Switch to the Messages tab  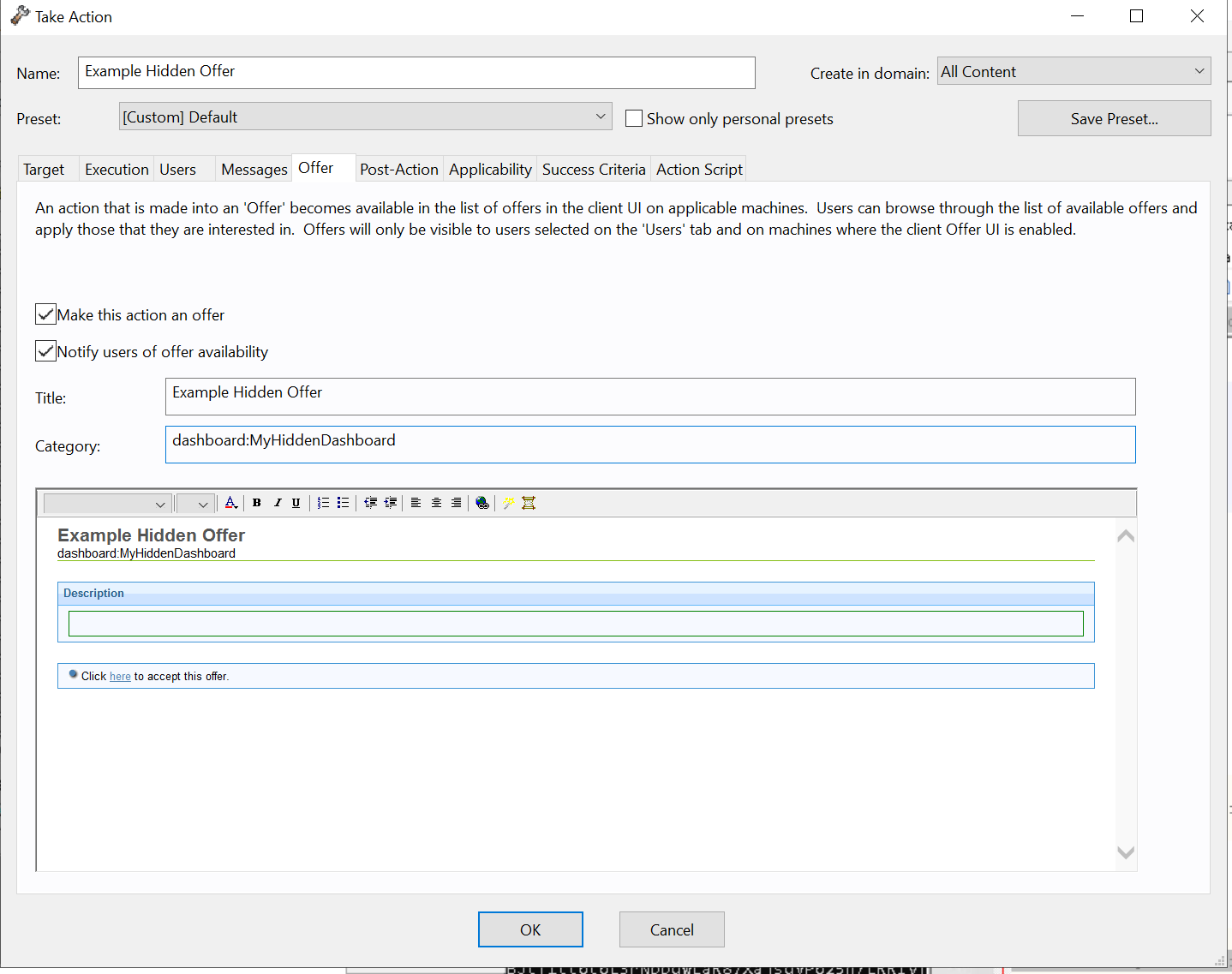pyautogui.click(x=254, y=170)
